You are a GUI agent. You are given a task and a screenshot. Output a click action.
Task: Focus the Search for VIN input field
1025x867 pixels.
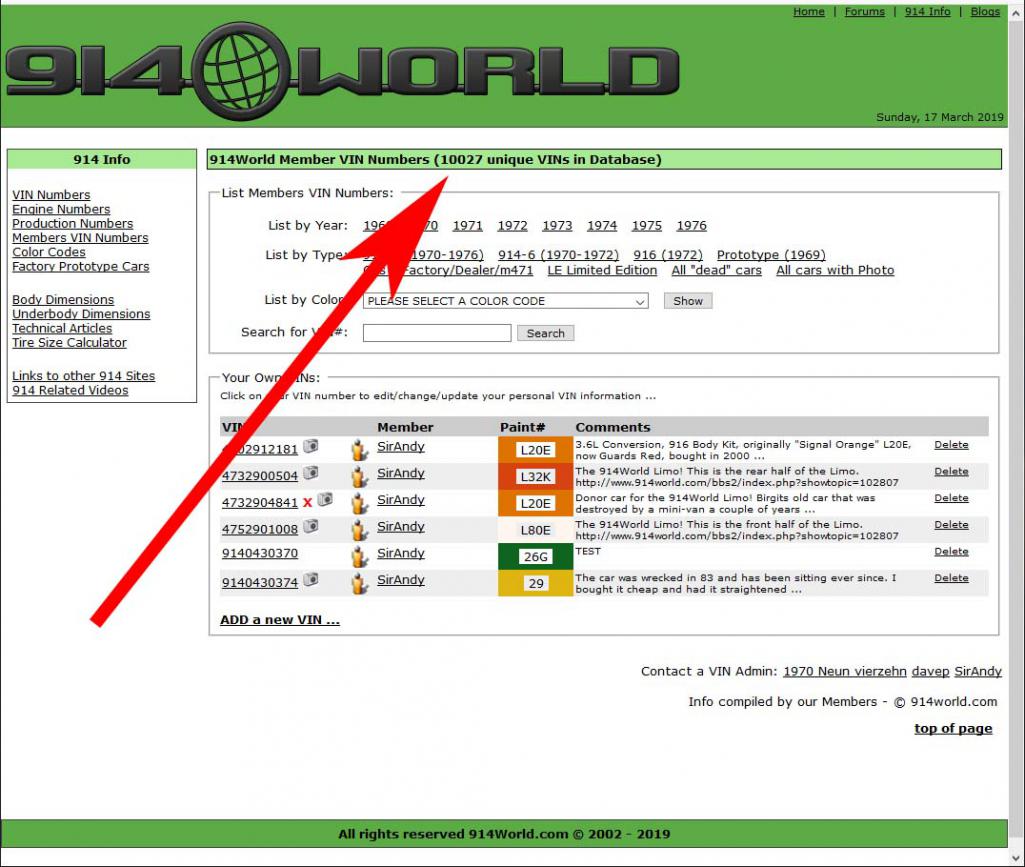[x=437, y=333]
